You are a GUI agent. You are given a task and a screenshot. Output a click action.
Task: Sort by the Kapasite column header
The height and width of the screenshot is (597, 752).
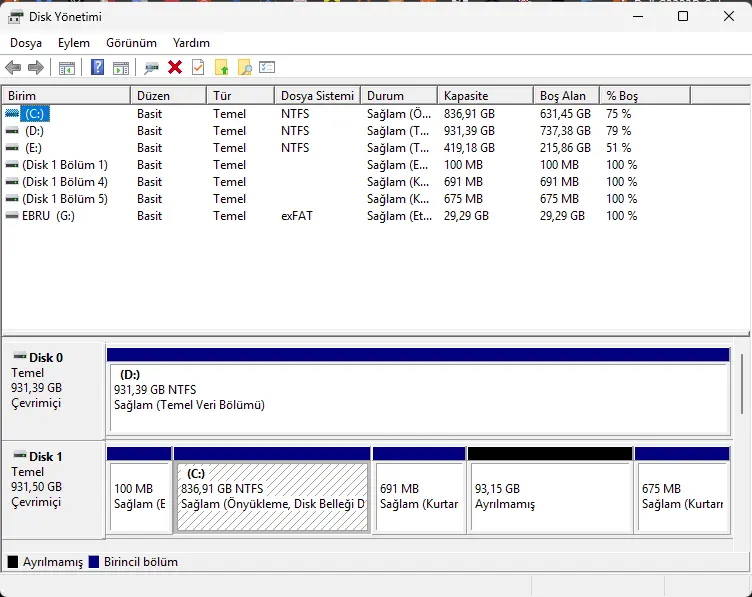click(485, 95)
